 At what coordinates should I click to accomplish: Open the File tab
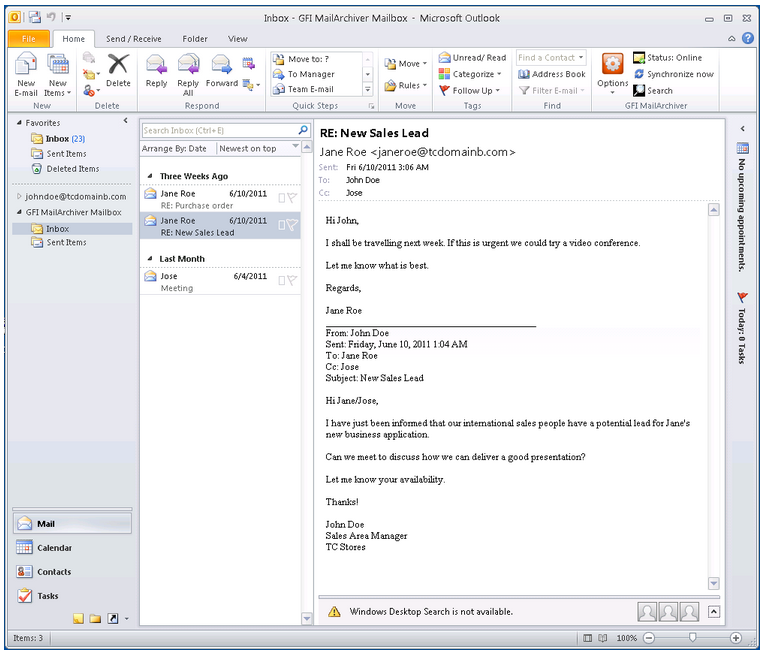coord(29,38)
